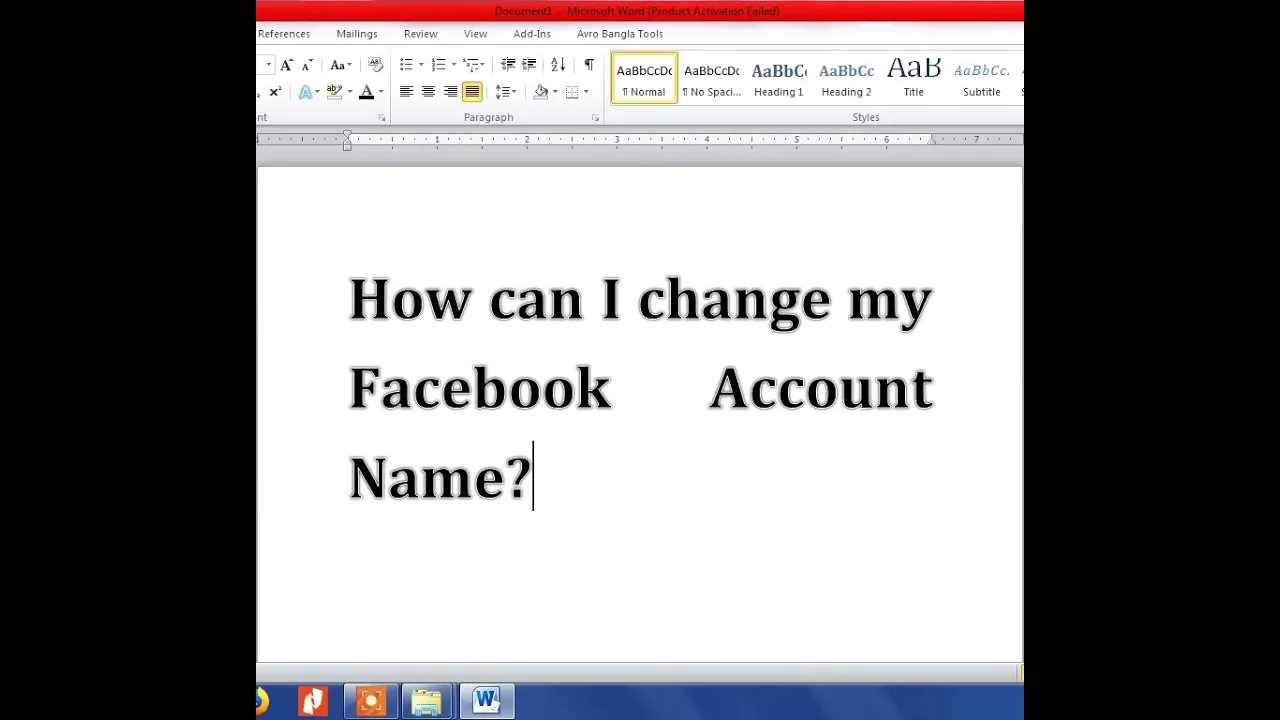Apply superscript formatting
Screen dimensions: 1280x720
tap(275, 92)
